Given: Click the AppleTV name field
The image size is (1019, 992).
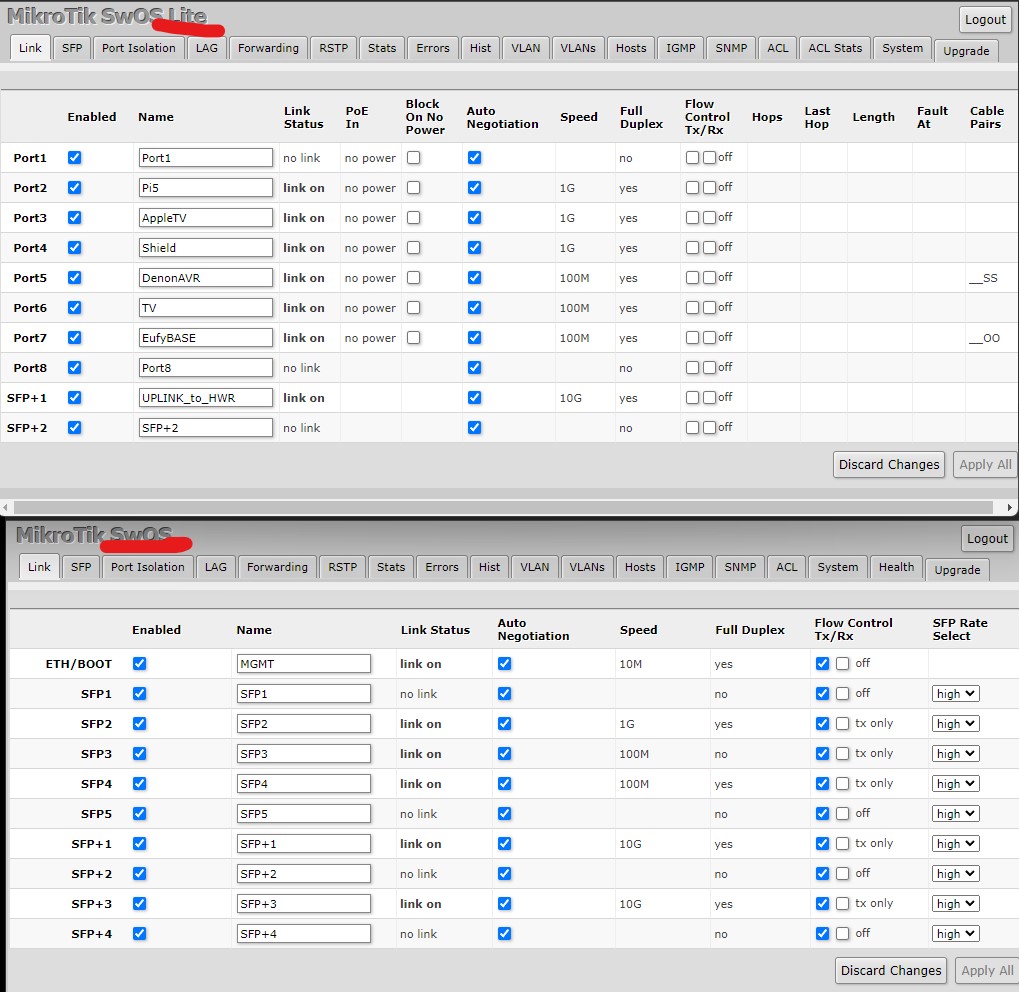Looking at the screenshot, I should click(x=205, y=218).
